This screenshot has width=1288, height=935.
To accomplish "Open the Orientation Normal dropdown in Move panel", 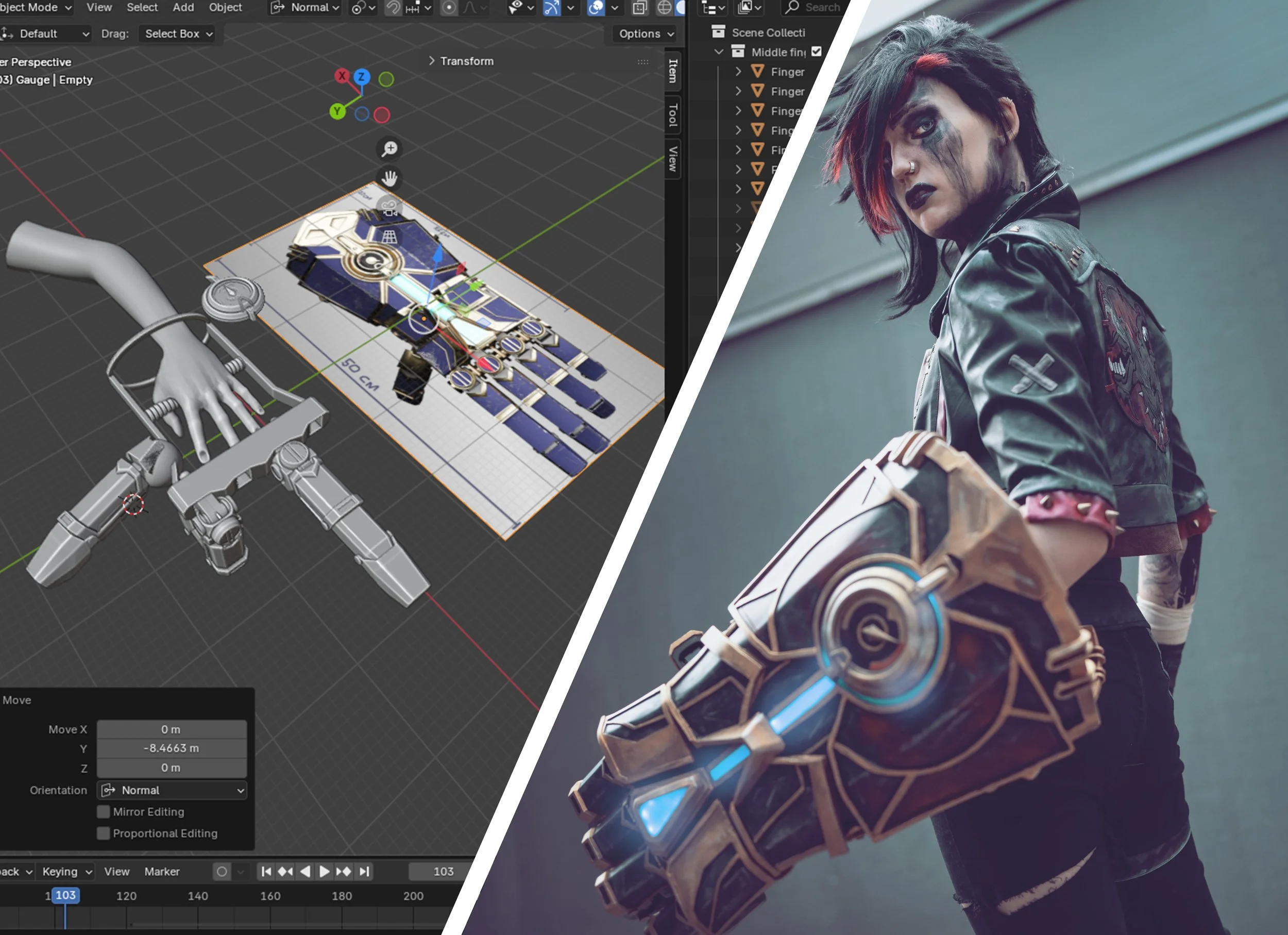I will (172, 790).
